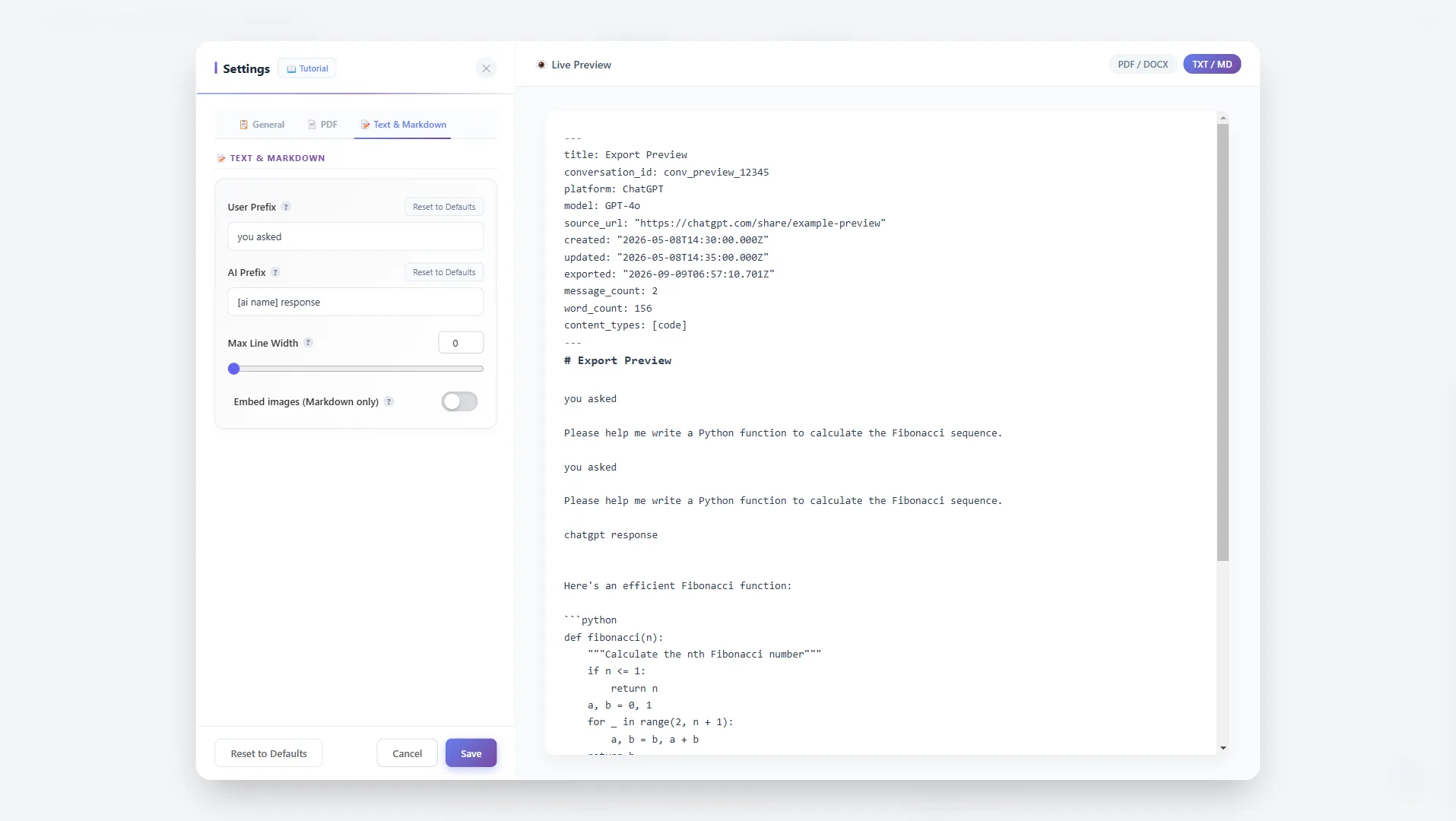Cancel the settings changes
1456x821 pixels.
[407, 753]
